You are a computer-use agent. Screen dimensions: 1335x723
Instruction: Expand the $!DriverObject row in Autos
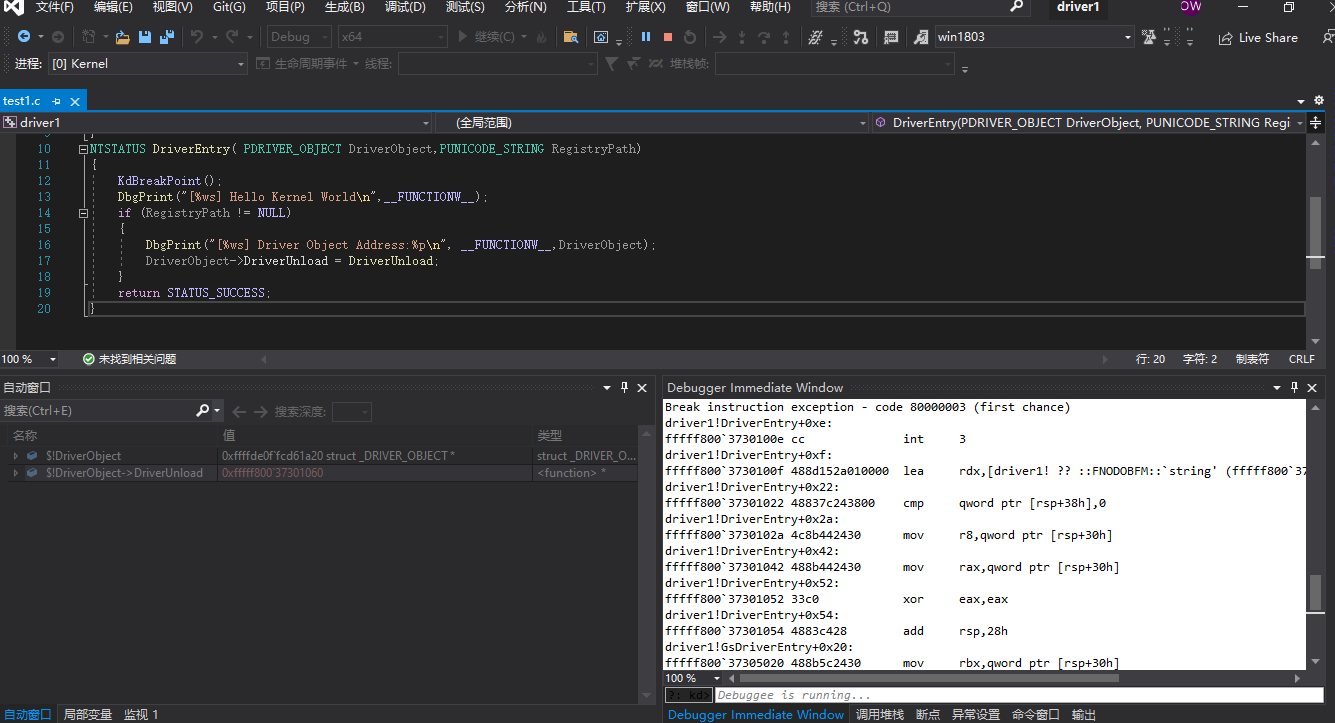point(15,456)
